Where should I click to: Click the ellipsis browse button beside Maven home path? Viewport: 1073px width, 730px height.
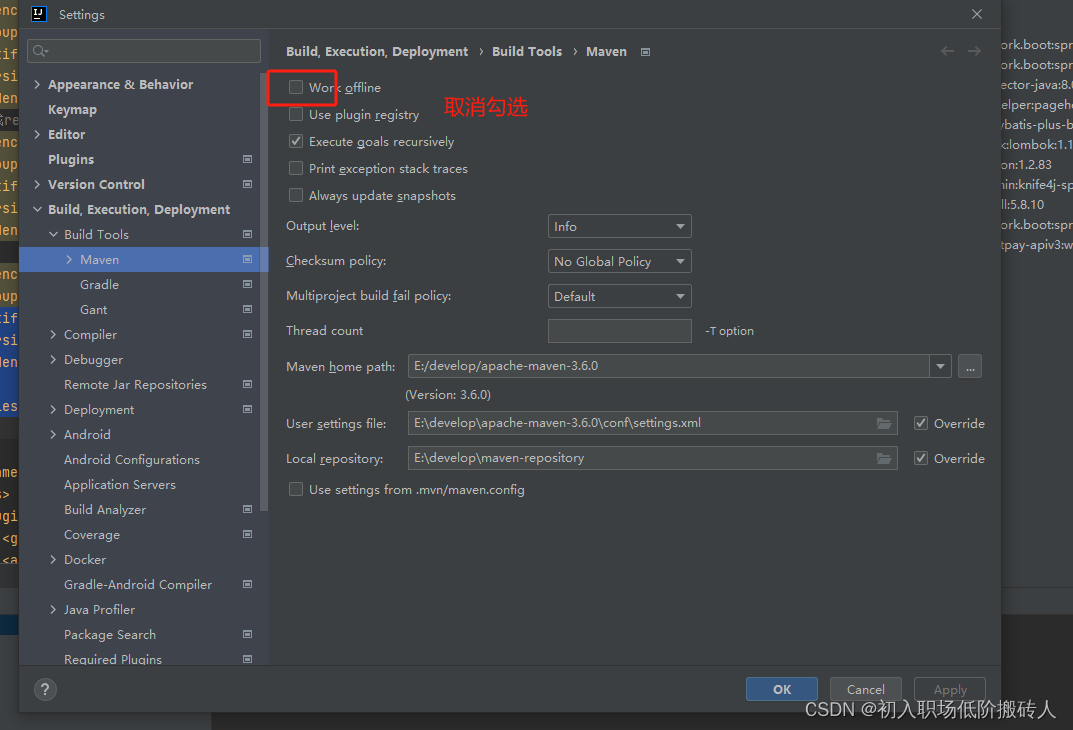(x=969, y=366)
